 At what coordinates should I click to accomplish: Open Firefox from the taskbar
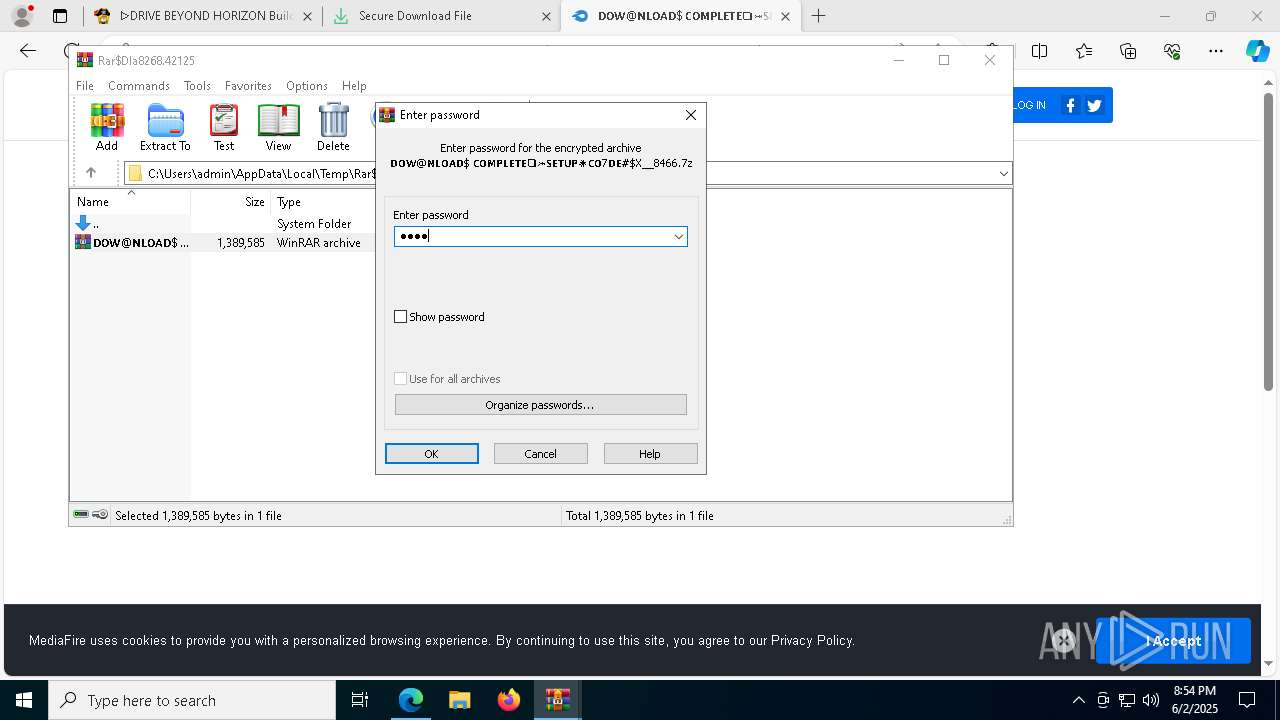509,700
